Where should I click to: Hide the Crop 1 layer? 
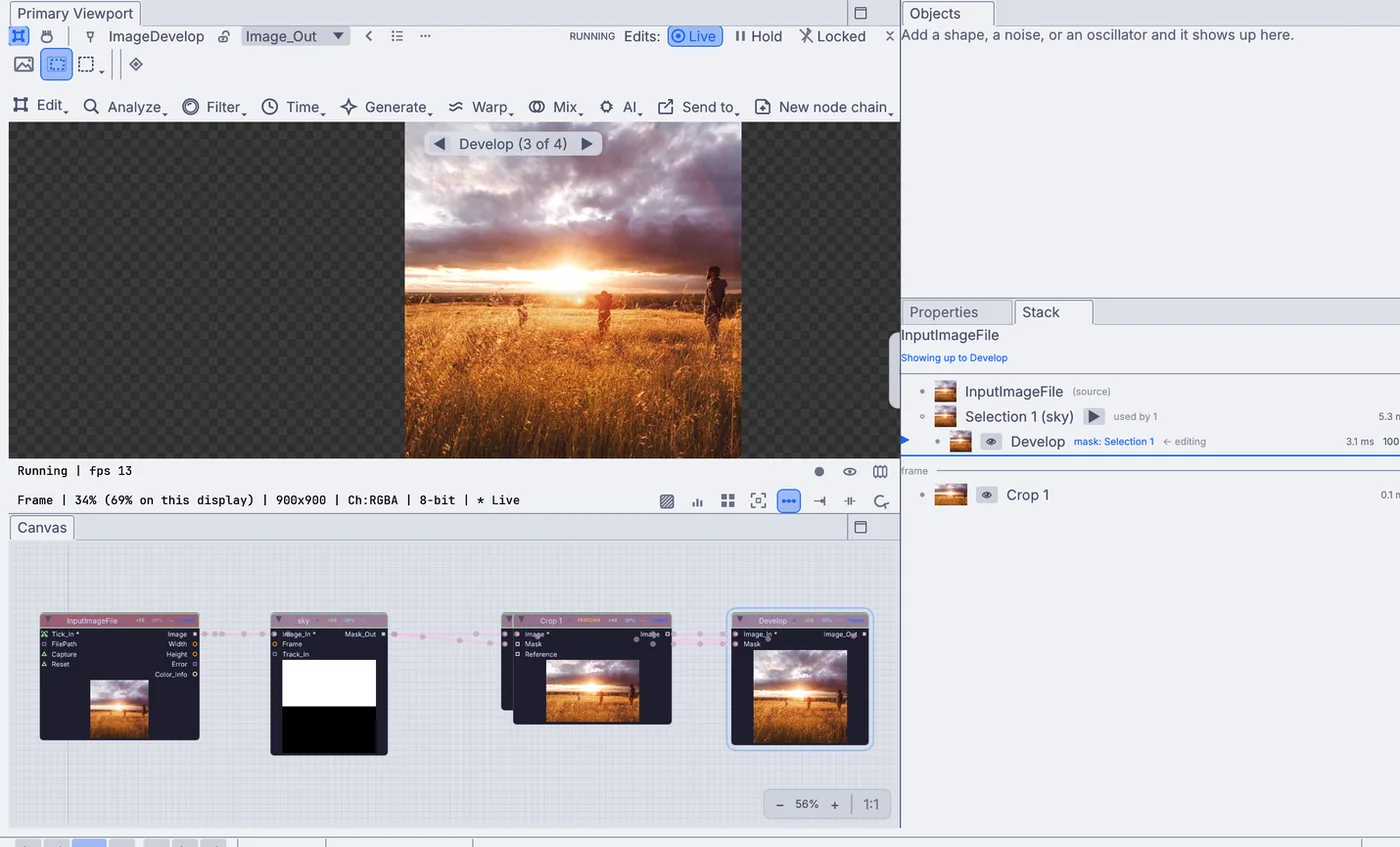point(987,495)
